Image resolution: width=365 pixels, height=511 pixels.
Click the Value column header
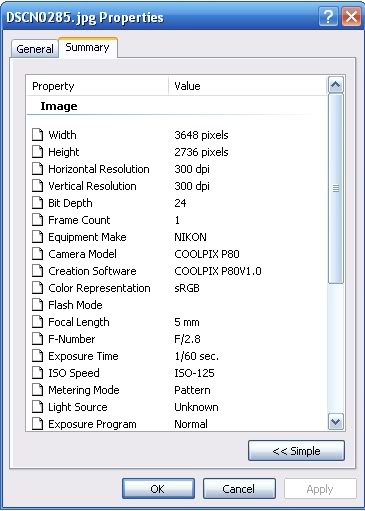247,86
